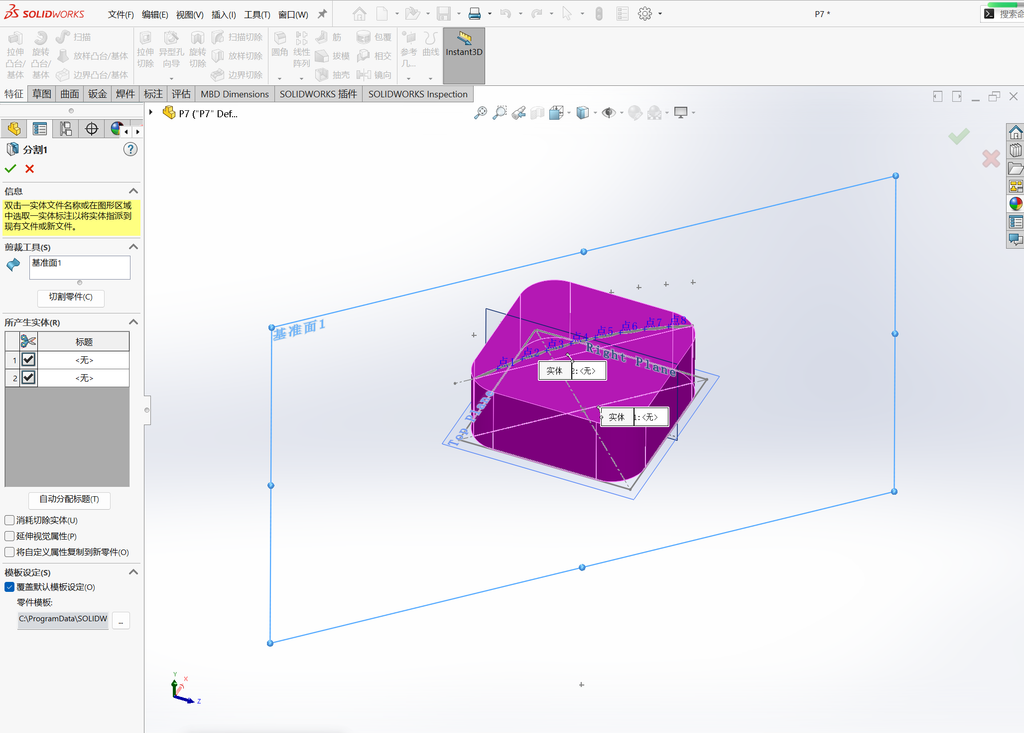Open the View Orientation icon
The height and width of the screenshot is (733, 1024).
pos(556,113)
